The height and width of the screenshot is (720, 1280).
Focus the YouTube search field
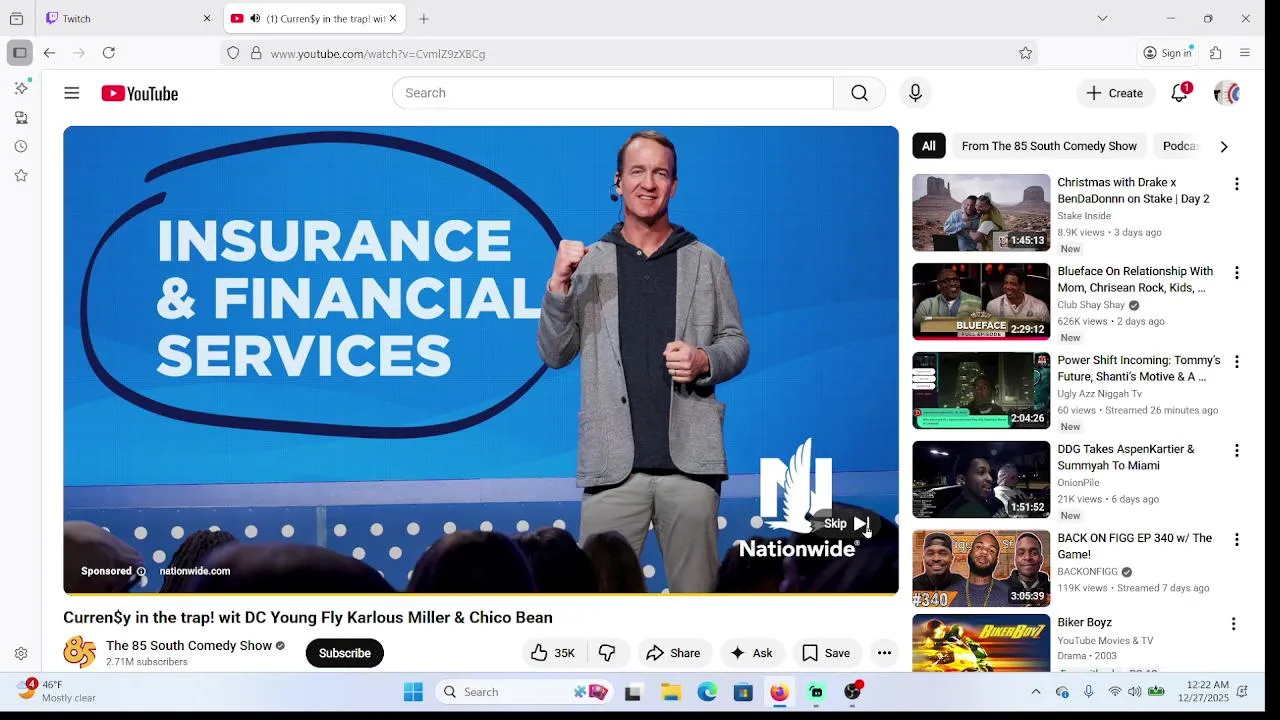[x=613, y=93]
